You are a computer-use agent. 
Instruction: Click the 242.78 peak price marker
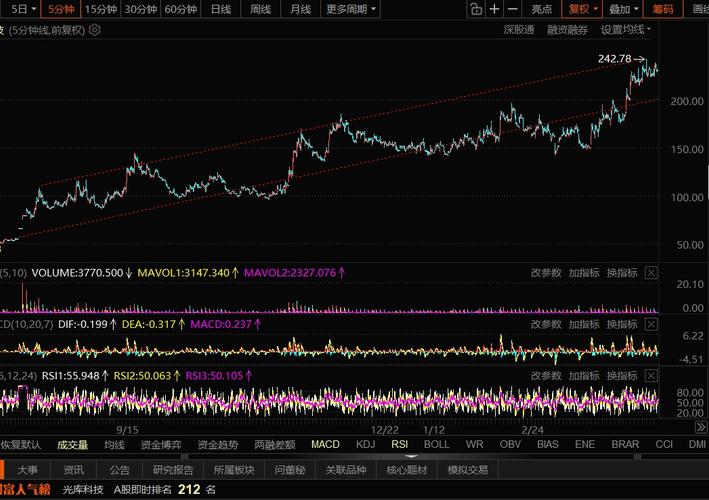pos(615,59)
